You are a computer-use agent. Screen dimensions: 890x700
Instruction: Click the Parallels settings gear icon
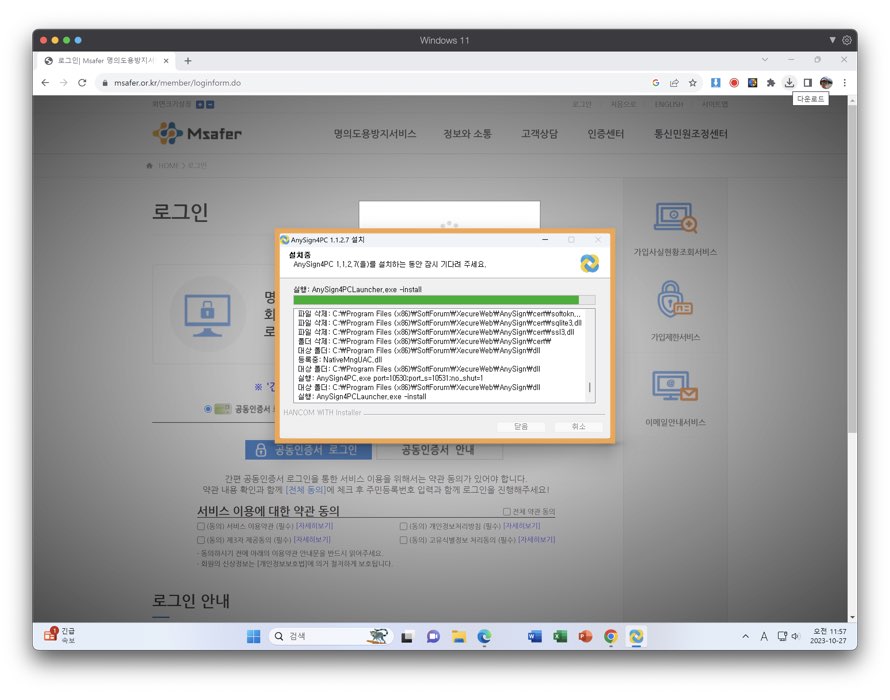click(x=847, y=40)
